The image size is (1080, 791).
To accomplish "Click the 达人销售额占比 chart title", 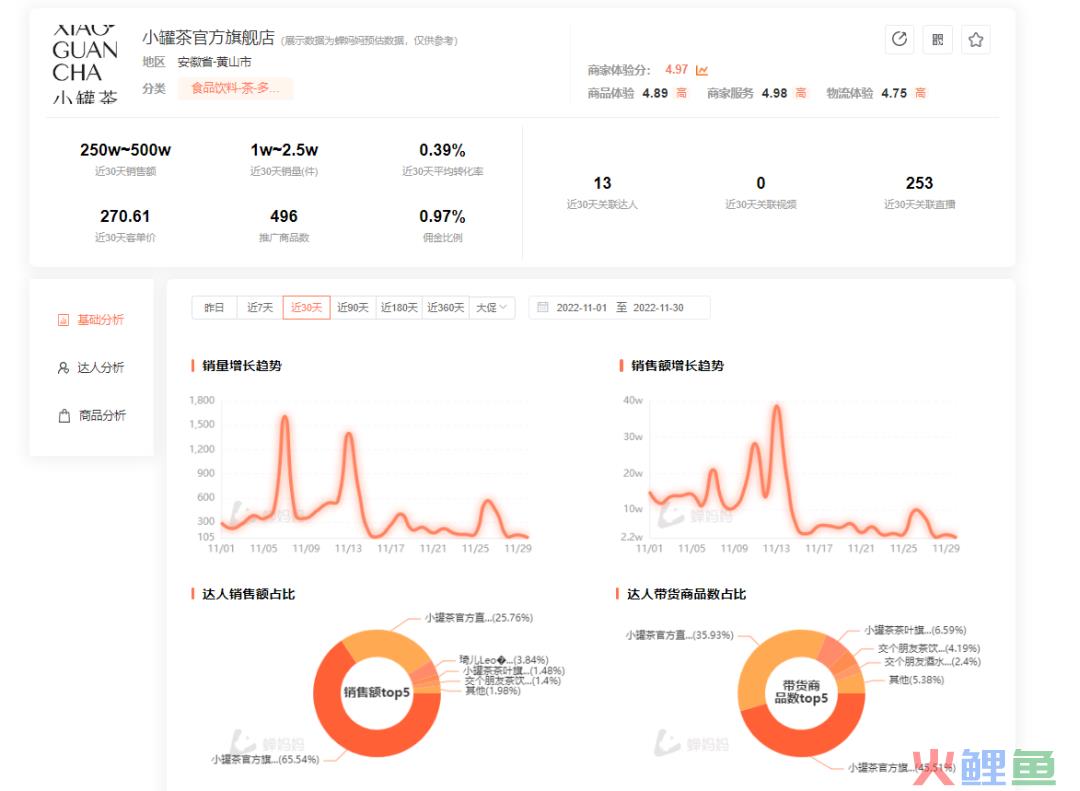I will click(249, 594).
